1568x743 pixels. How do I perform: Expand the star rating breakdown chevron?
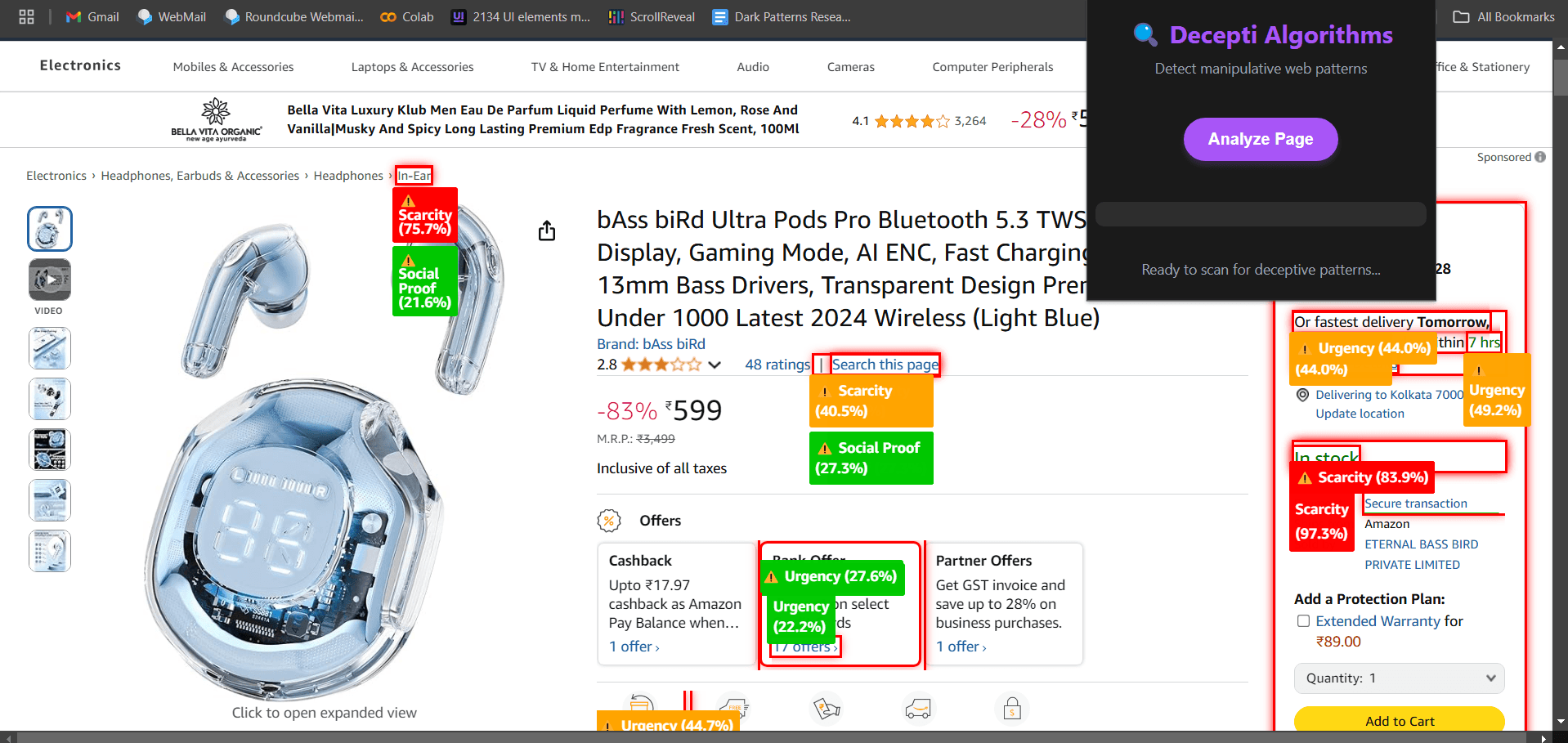(x=715, y=365)
